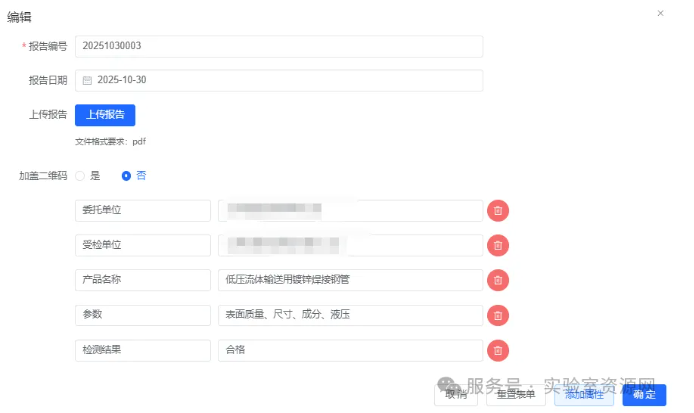Close the 编辑 dialog with X icon

click(x=660, y=13)
